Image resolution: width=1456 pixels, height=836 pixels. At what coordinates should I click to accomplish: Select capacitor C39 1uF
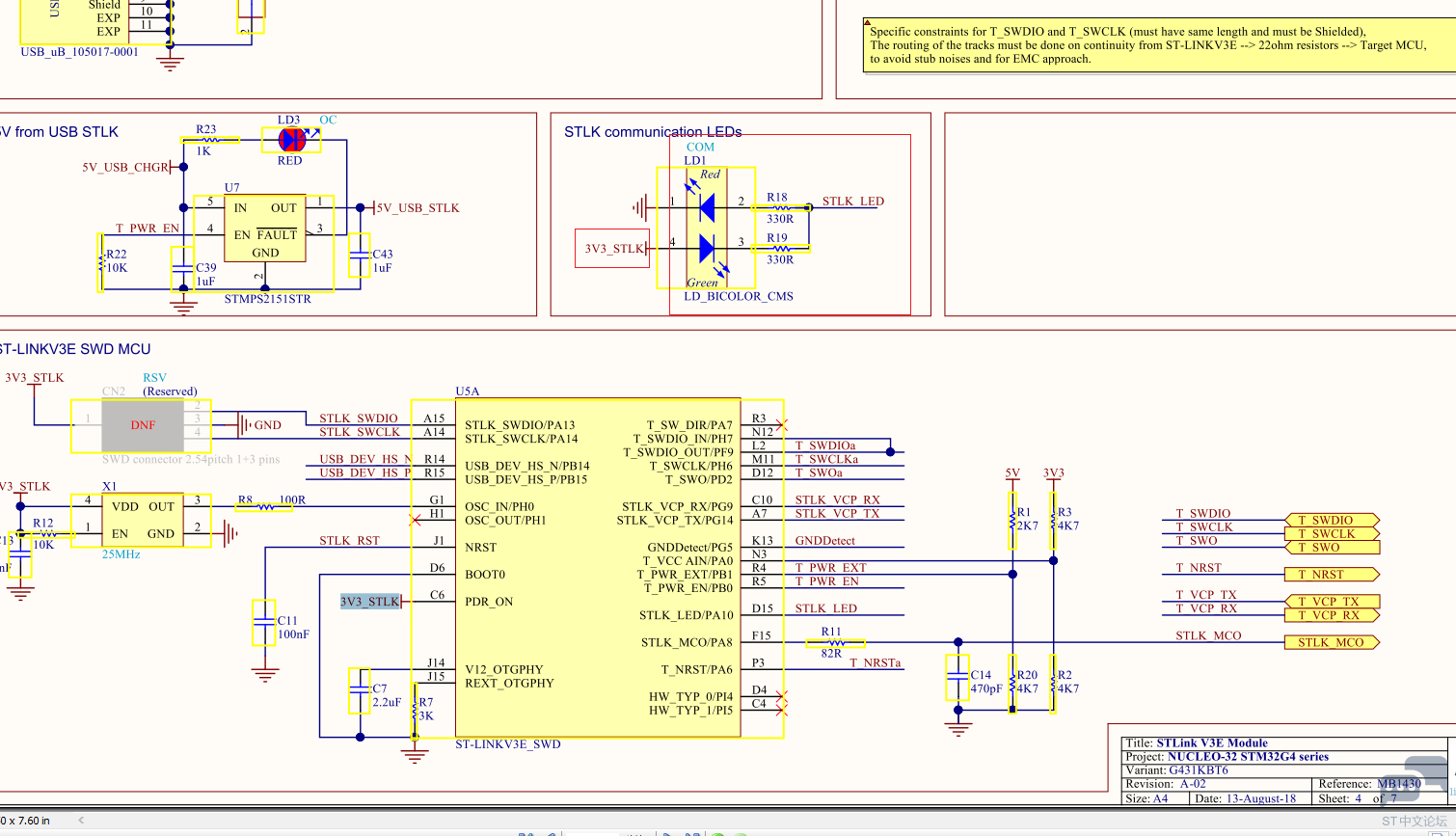pyautogui.click(x=182, y=269)
